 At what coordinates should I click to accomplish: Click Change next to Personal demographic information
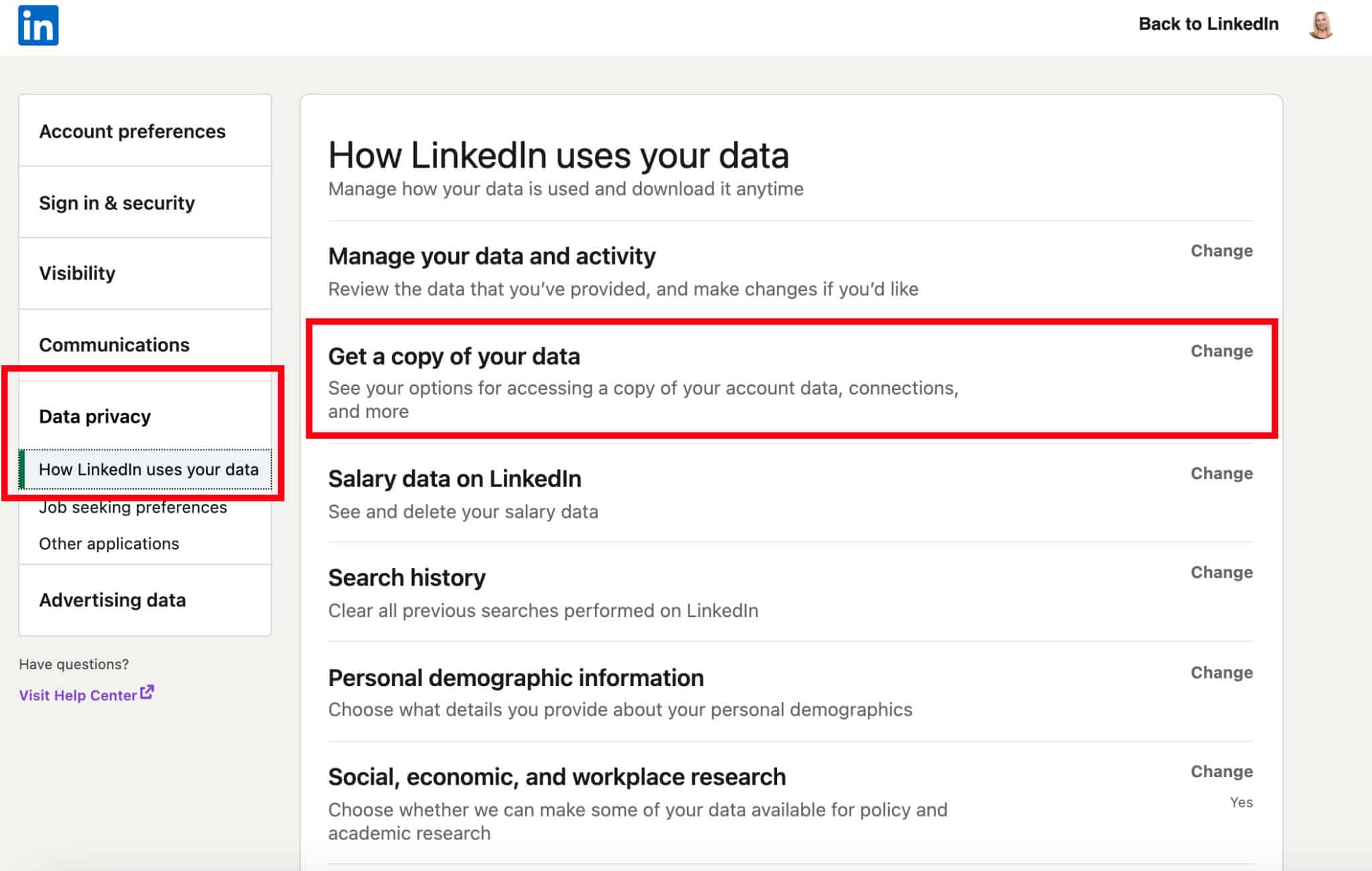[1221, 672]
